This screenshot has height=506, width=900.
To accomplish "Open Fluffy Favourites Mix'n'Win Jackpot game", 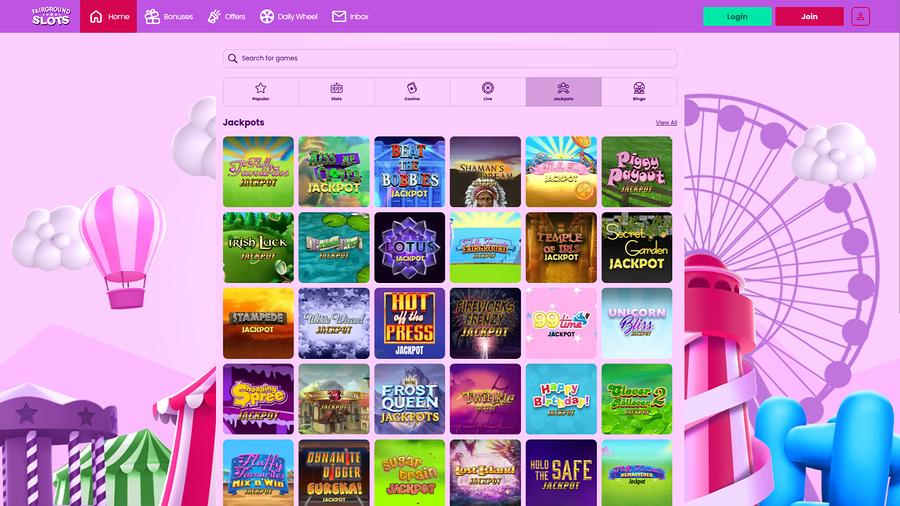I will pyautogui.click(x=258, y=473).
